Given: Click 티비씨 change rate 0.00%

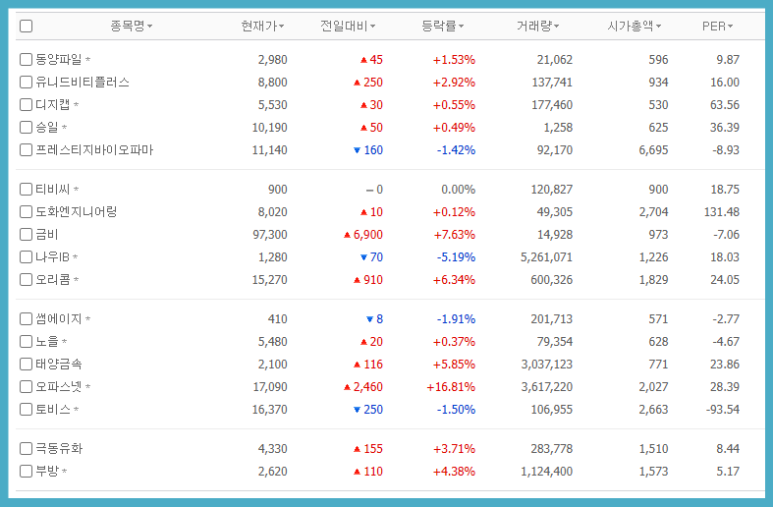Looking at the screenshot, I should coord(458,189).
